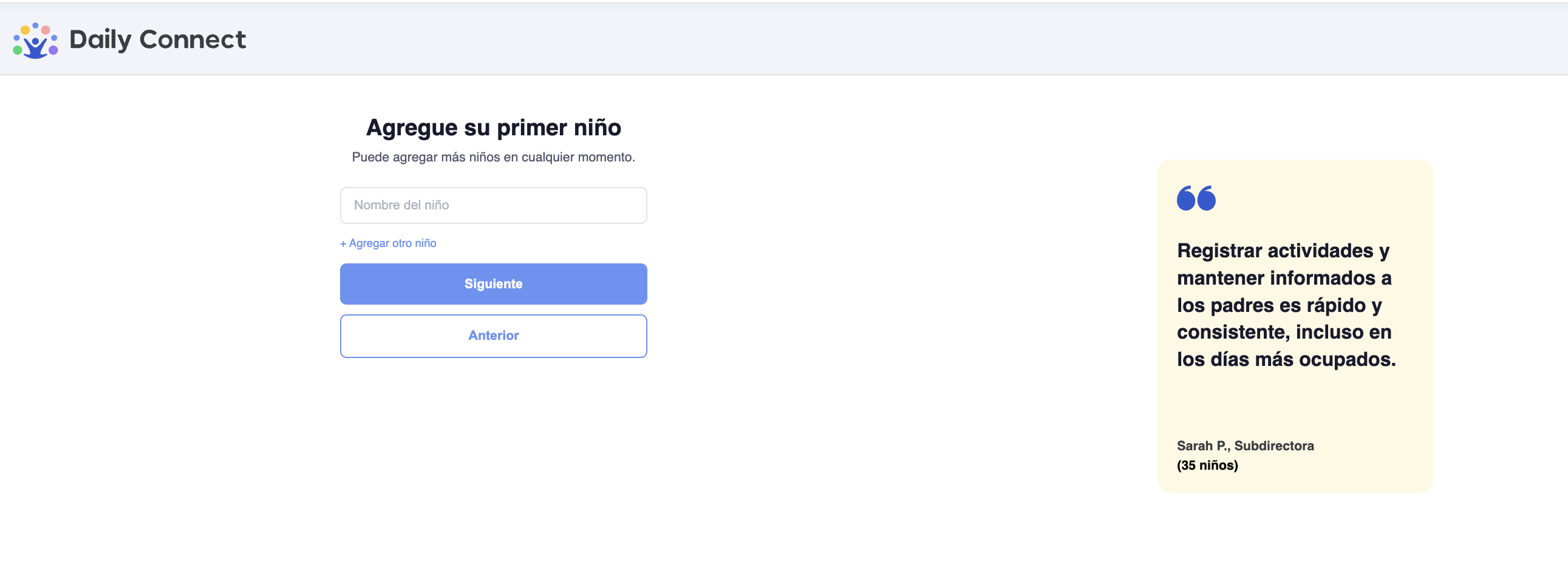Click the subtitle about adding more niños
The width and height of the screenshot is (1568, 585).
[493, 158]
